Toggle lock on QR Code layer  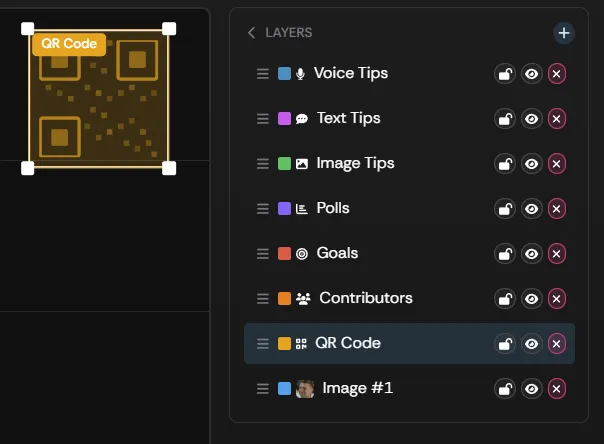click(505, 343)
